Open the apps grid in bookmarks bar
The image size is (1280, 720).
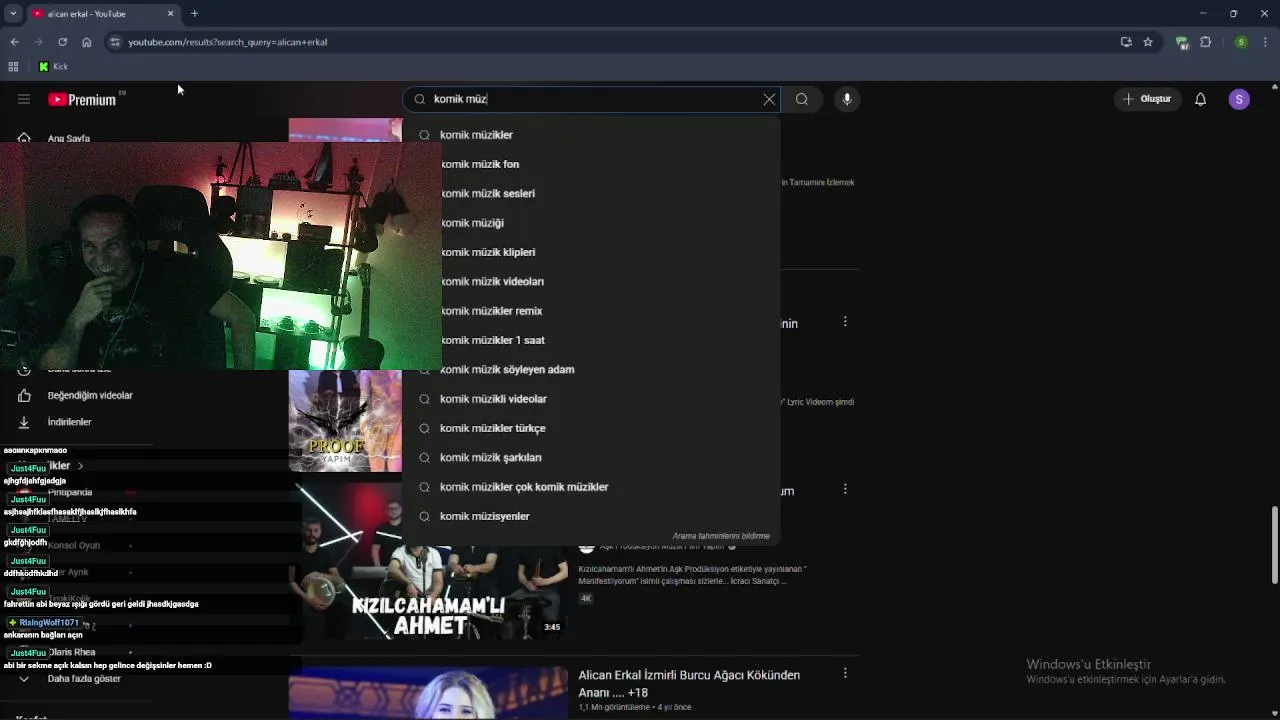[x=13, y=66]
